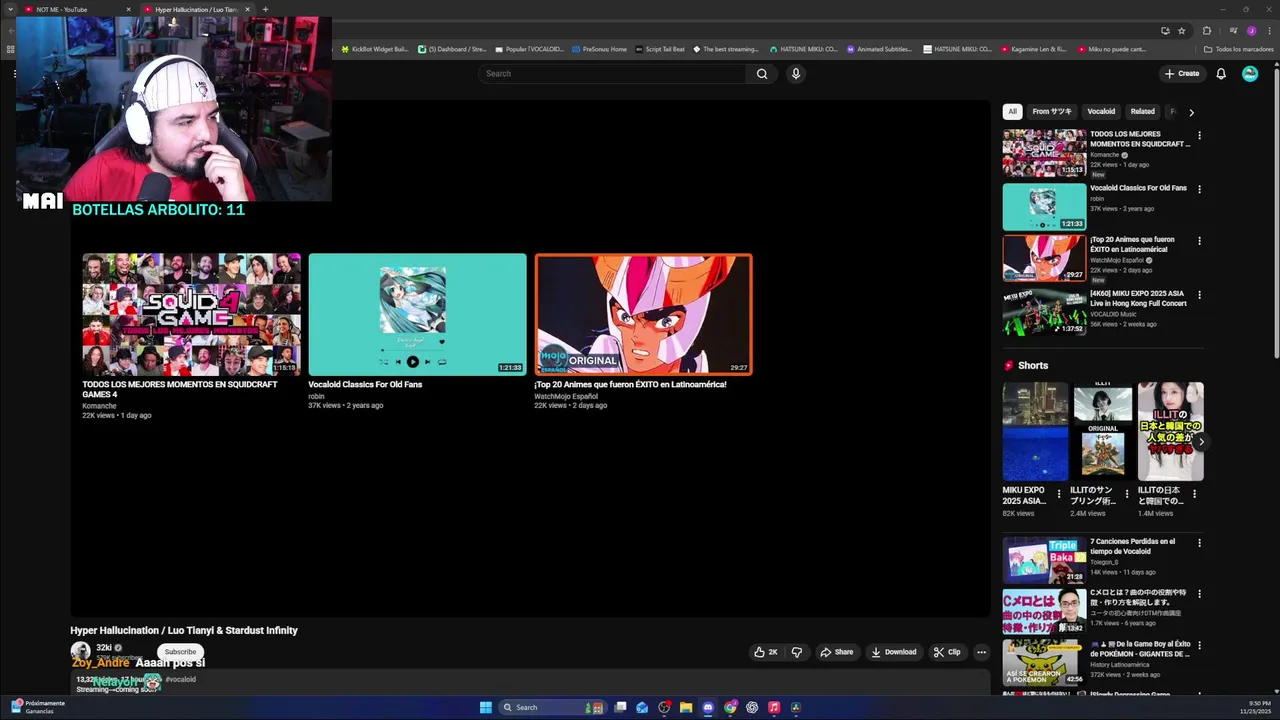Open options for Game Boy Pokémon video

tap(1199, 646)
